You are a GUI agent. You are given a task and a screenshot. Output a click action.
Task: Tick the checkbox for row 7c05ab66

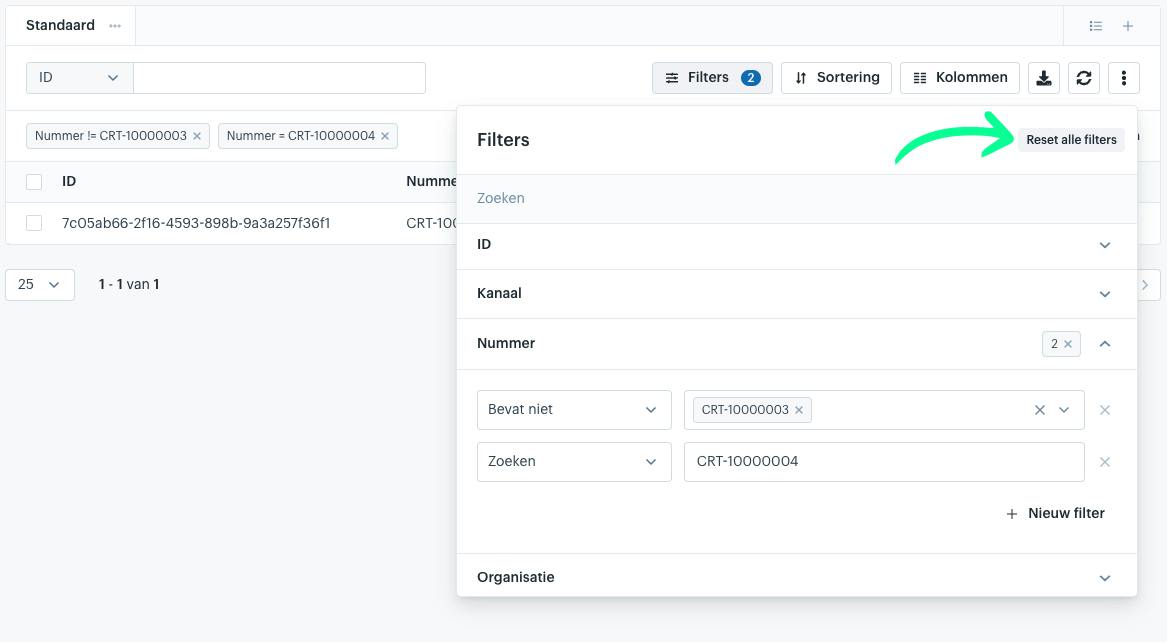click(34, 223)
